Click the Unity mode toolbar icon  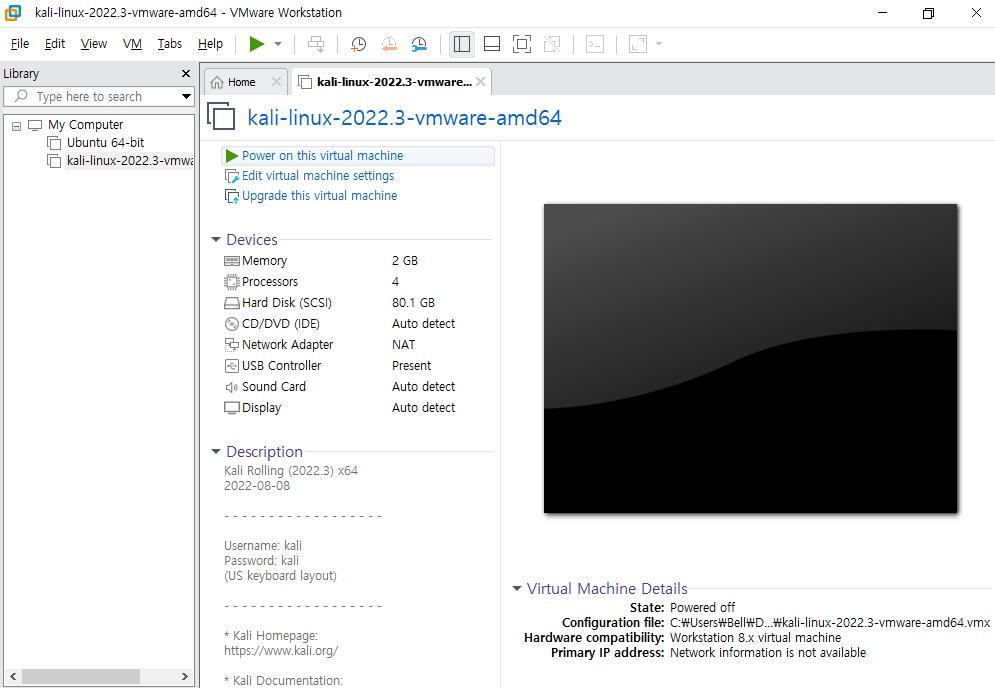pos(552,44)
